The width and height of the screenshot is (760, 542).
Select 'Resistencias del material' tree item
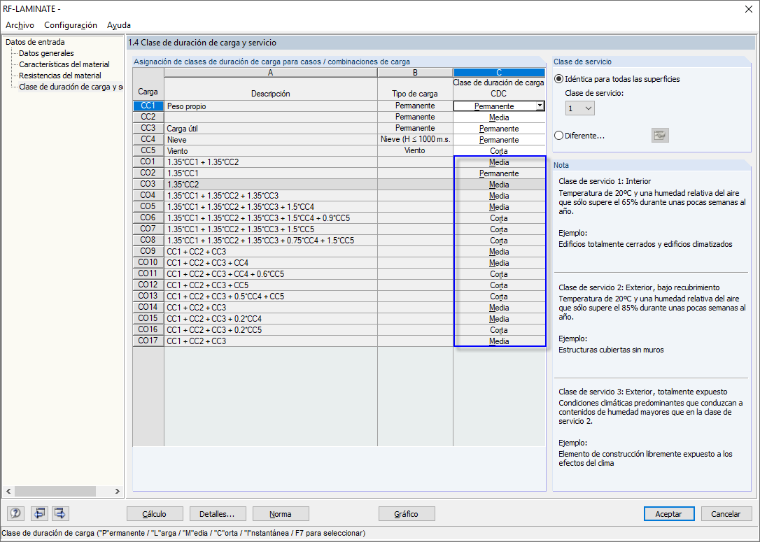point(60,76)
